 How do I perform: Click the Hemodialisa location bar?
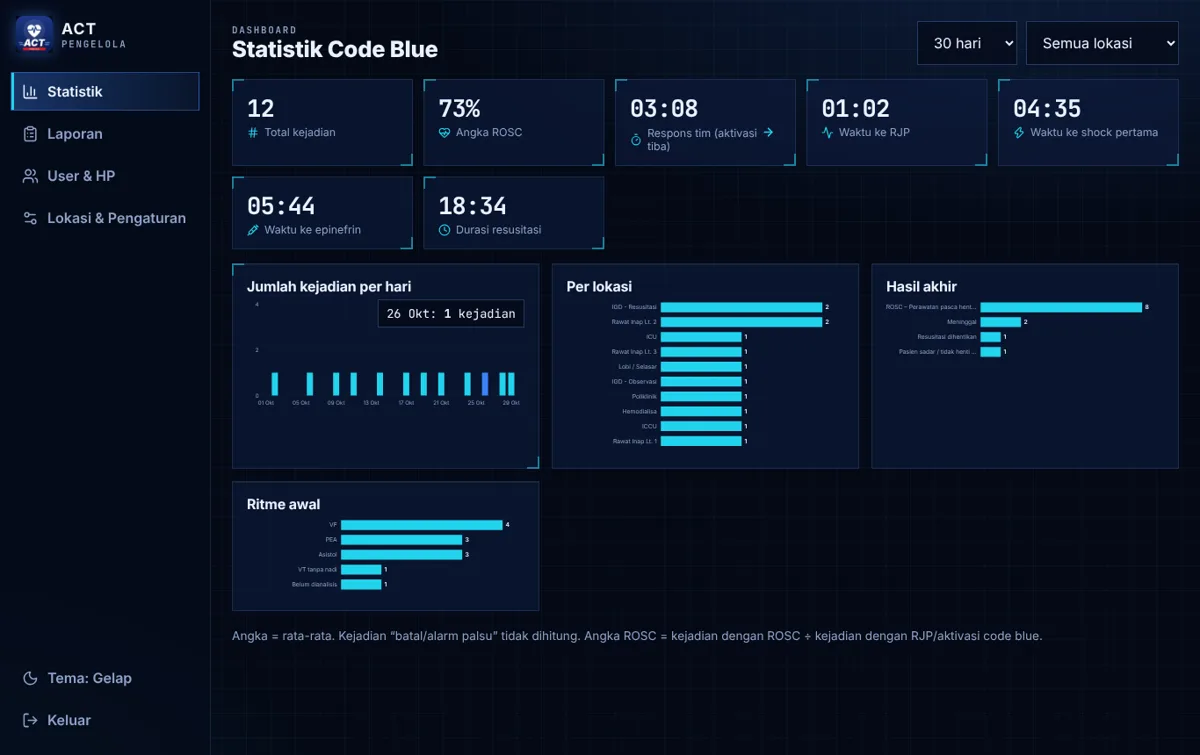tap(701, 411)
